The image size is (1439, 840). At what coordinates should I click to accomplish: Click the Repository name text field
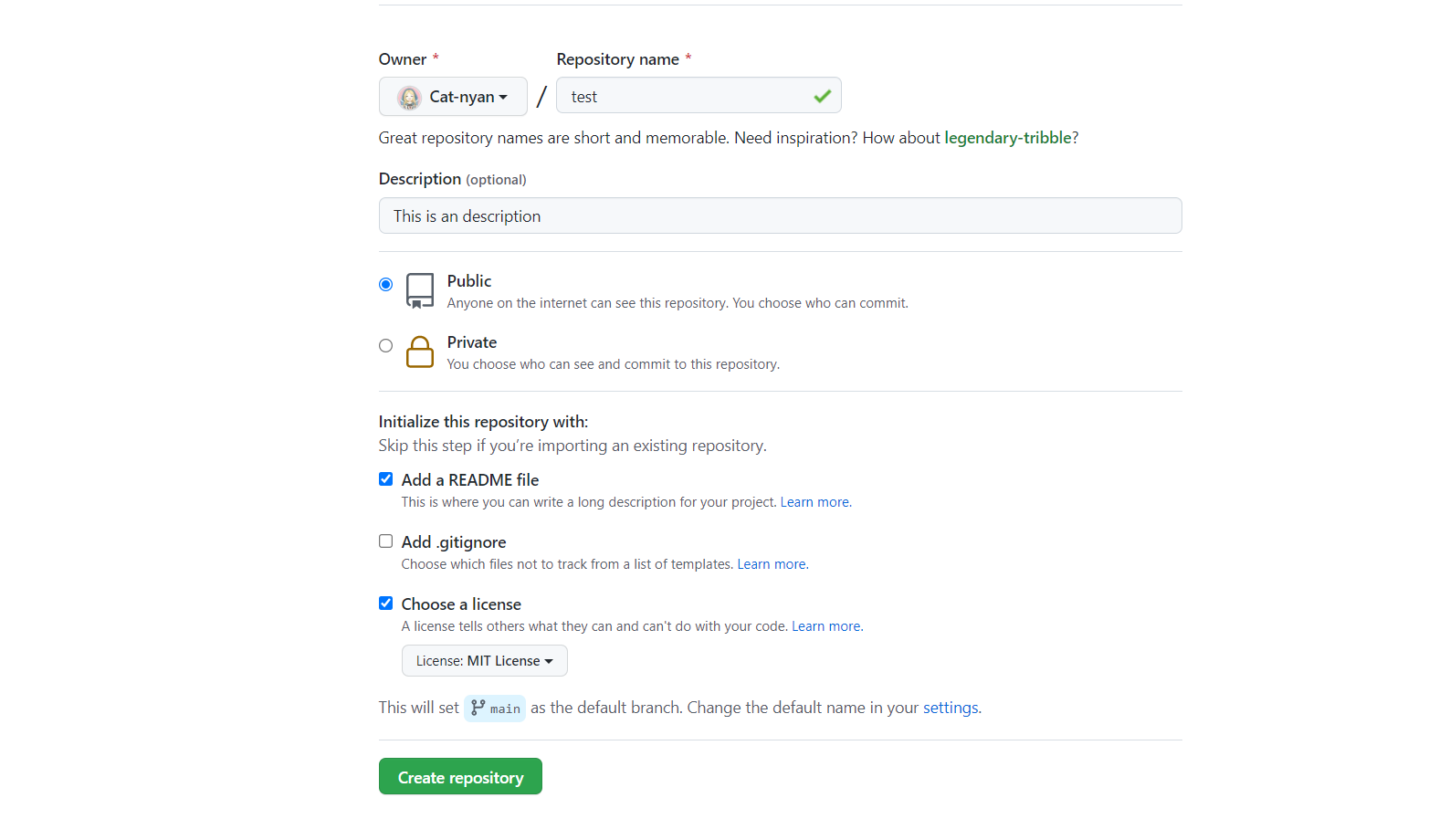(x=685, y=96)
